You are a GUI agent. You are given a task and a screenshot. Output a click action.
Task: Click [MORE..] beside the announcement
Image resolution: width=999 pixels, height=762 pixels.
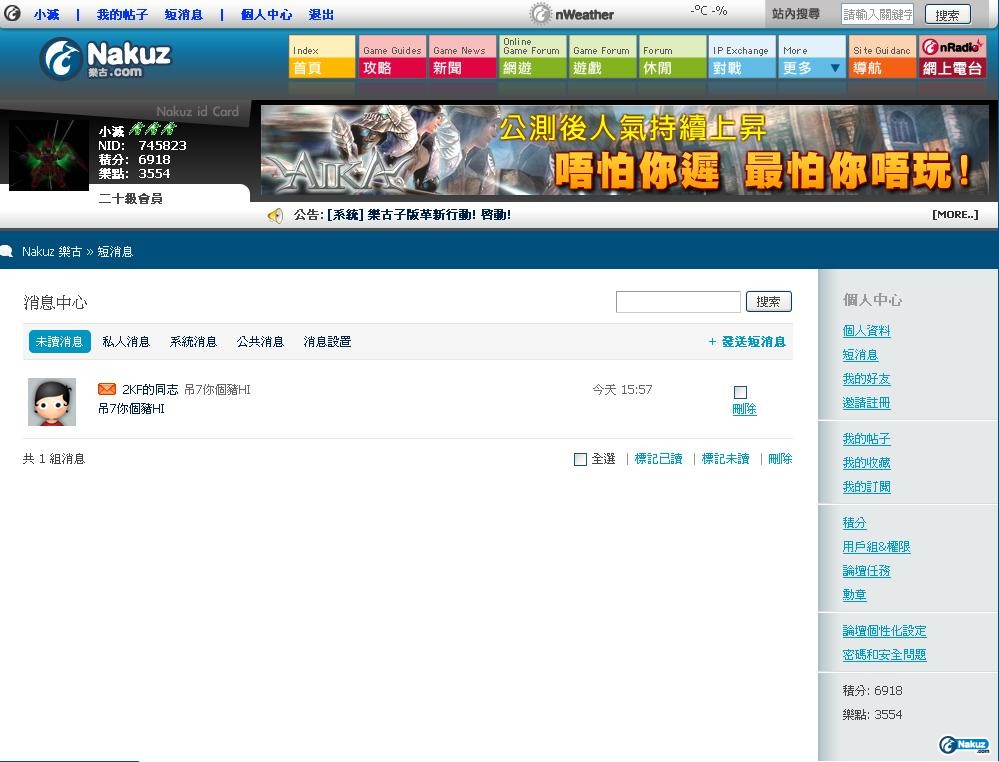954,215
